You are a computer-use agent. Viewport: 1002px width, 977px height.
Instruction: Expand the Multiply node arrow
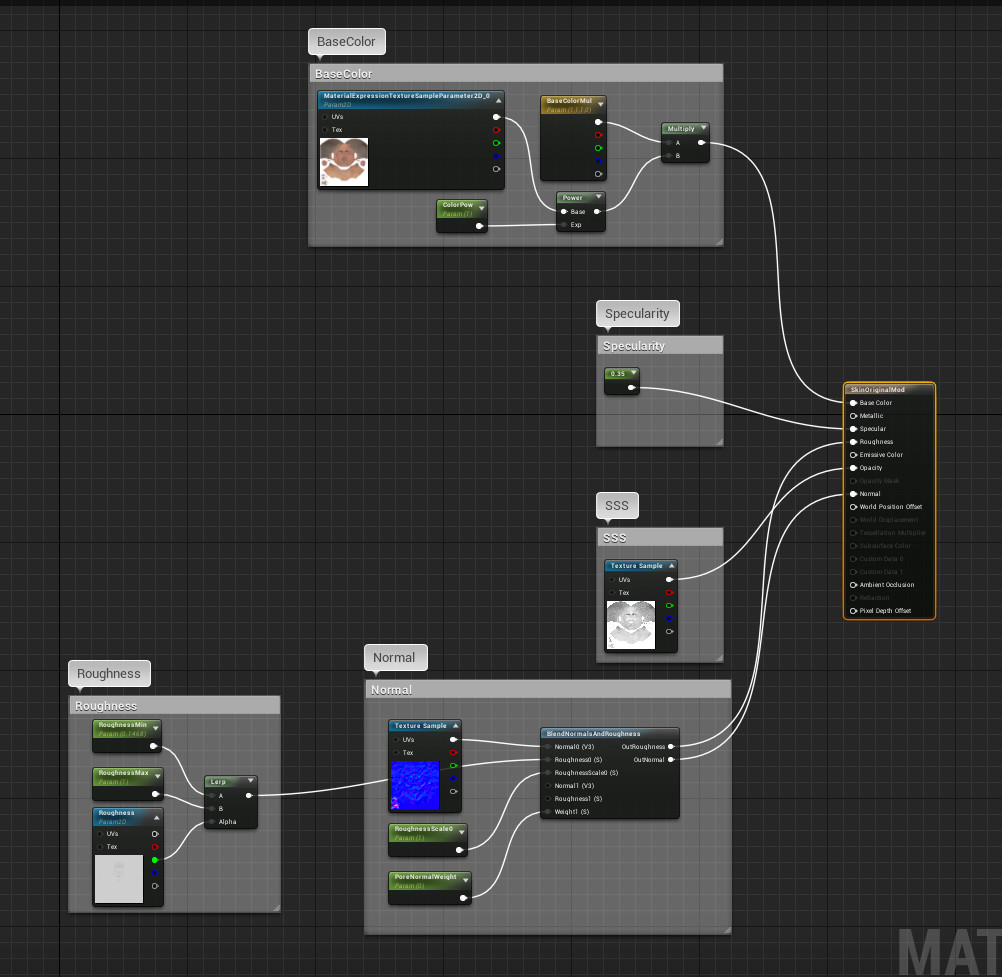[704, 128]
